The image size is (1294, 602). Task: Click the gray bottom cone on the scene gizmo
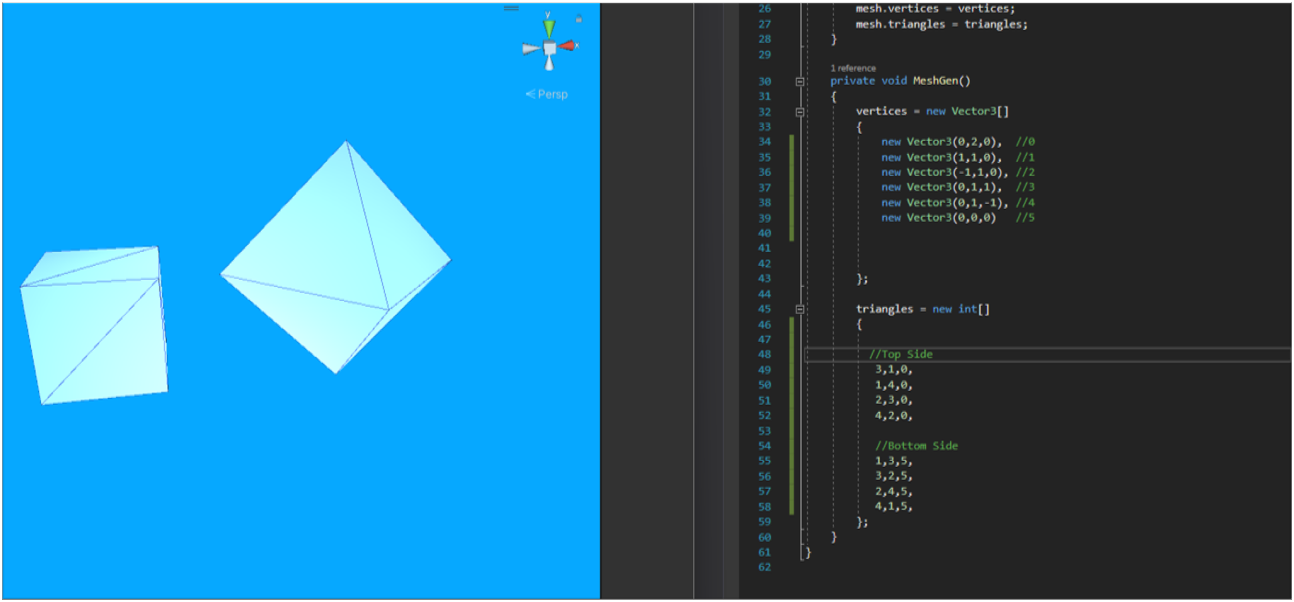point(549,64)
